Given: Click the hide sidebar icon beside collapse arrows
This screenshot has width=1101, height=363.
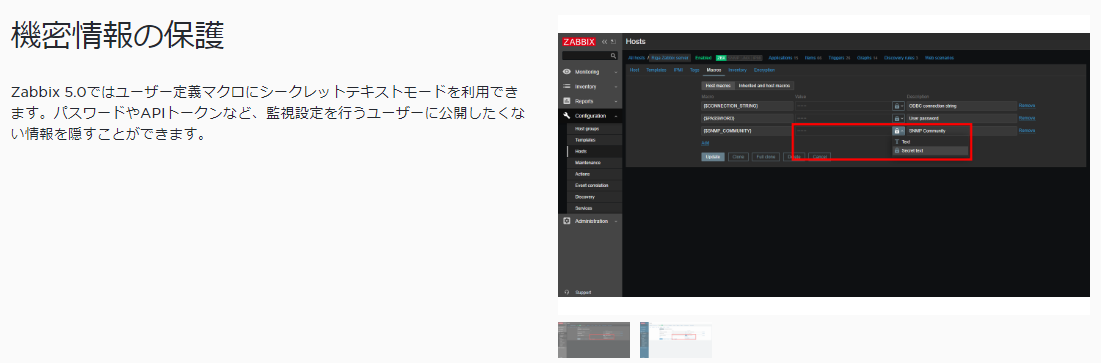Looking at the screenshot, I should 613,42.
